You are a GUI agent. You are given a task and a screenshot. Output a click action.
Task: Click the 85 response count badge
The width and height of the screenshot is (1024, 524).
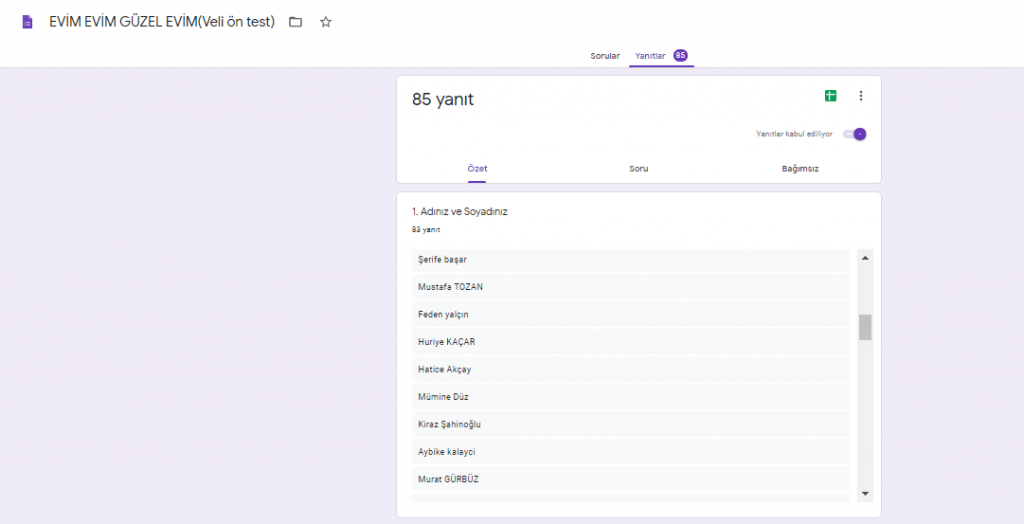[680, 56]
